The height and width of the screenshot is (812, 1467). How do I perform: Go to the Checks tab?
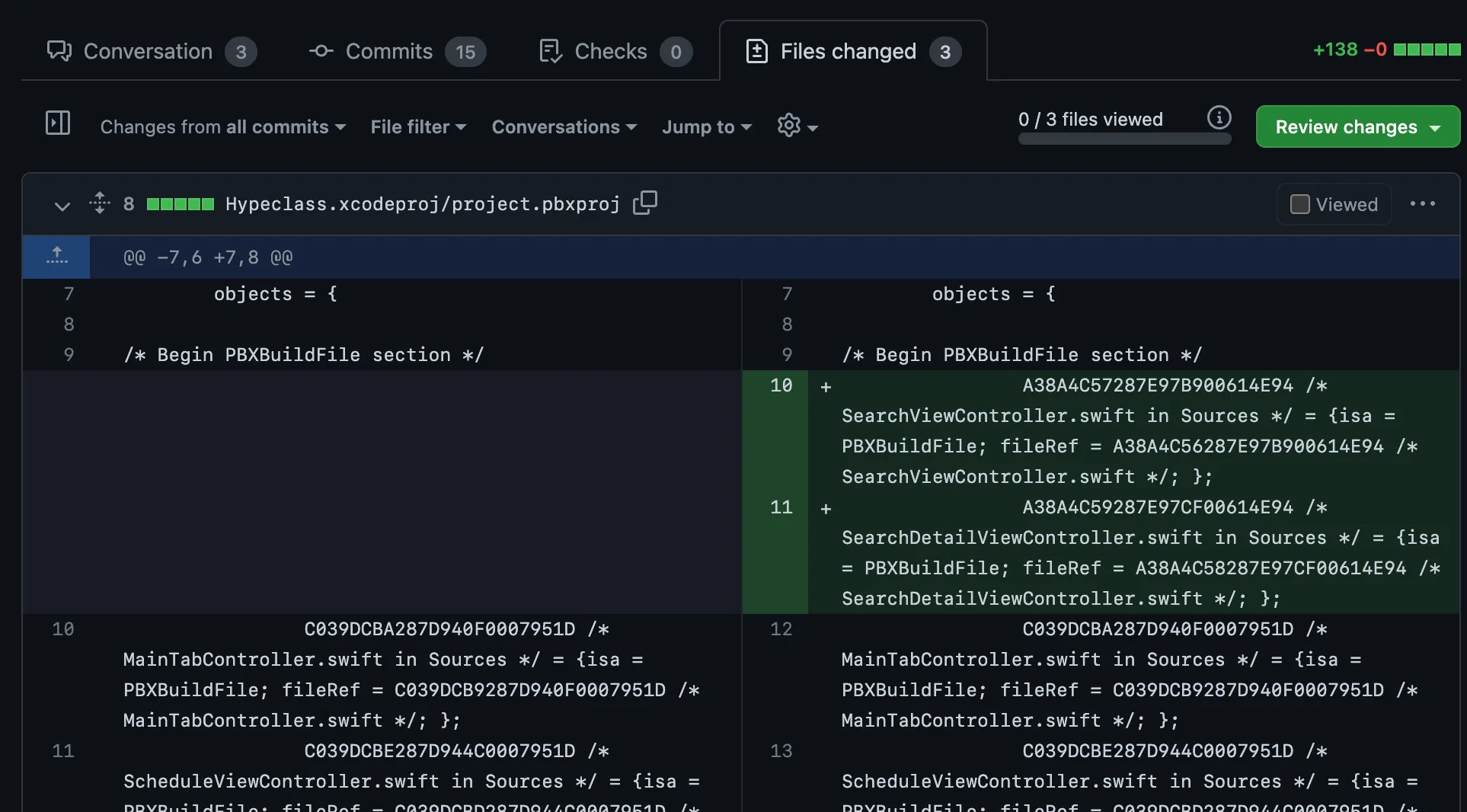(x=614, y=52)
